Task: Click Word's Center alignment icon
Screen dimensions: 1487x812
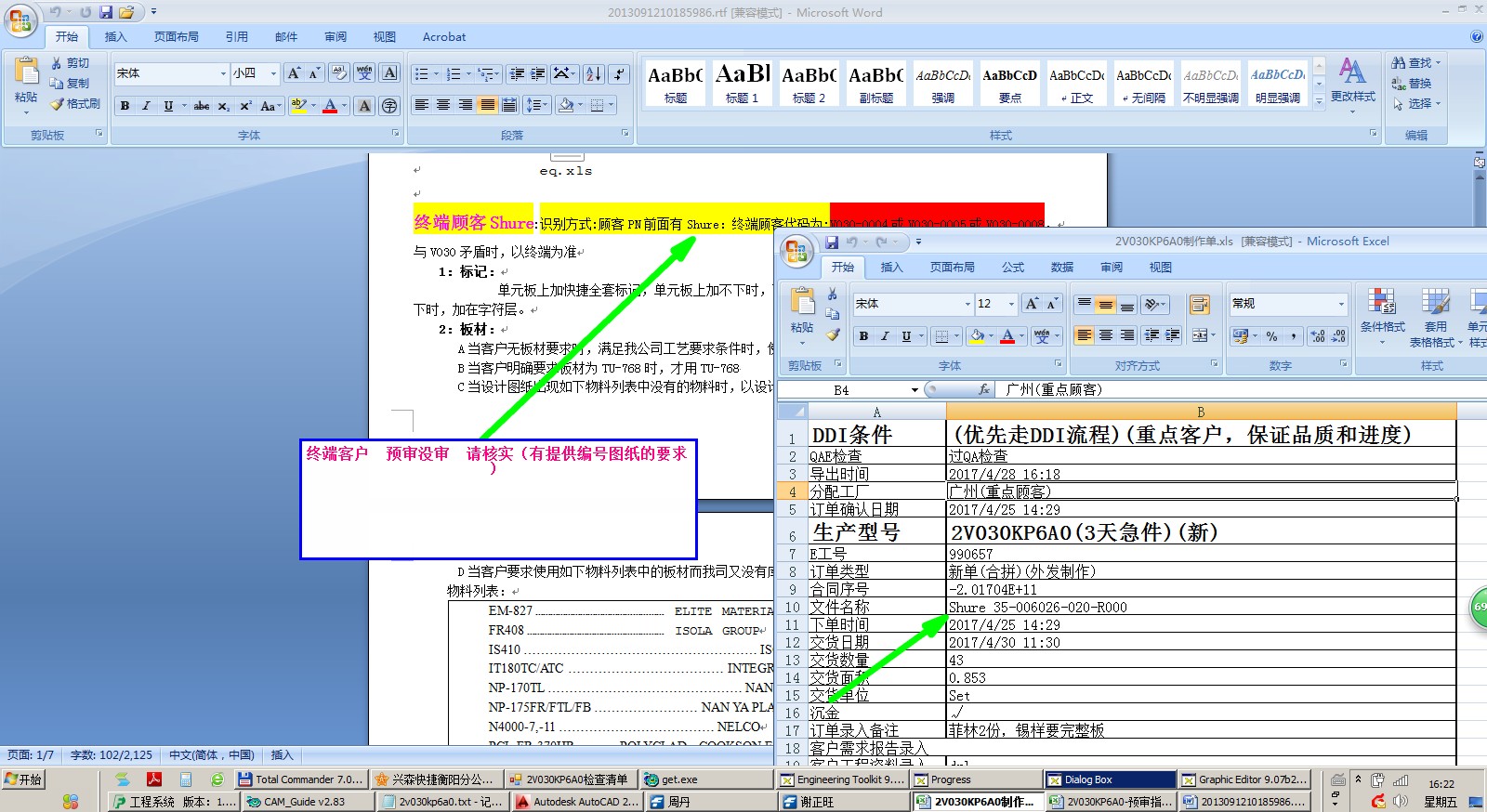Action: [443, 105]
